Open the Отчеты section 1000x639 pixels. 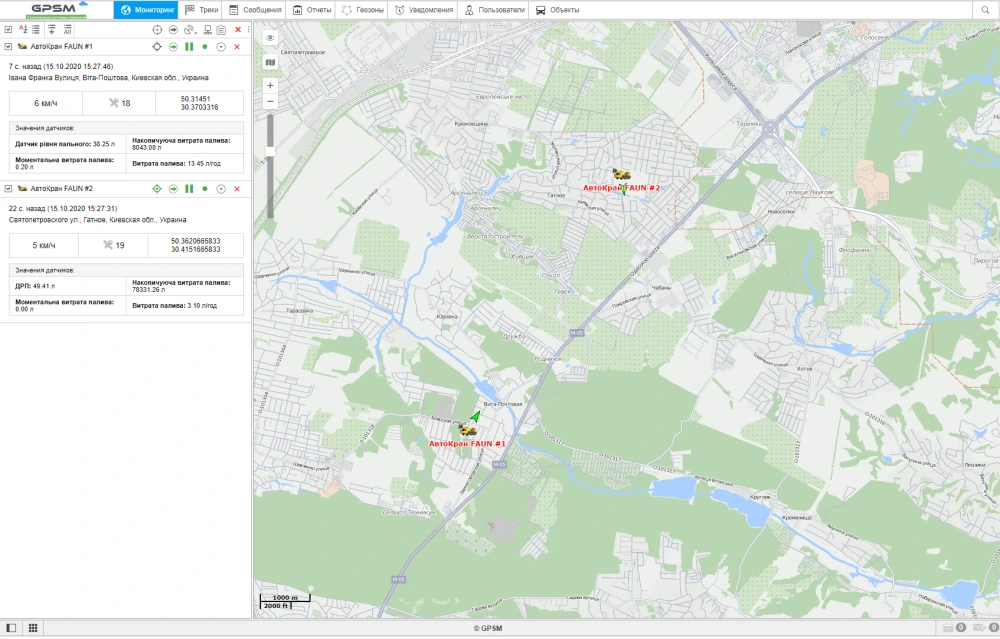[312, 10]
